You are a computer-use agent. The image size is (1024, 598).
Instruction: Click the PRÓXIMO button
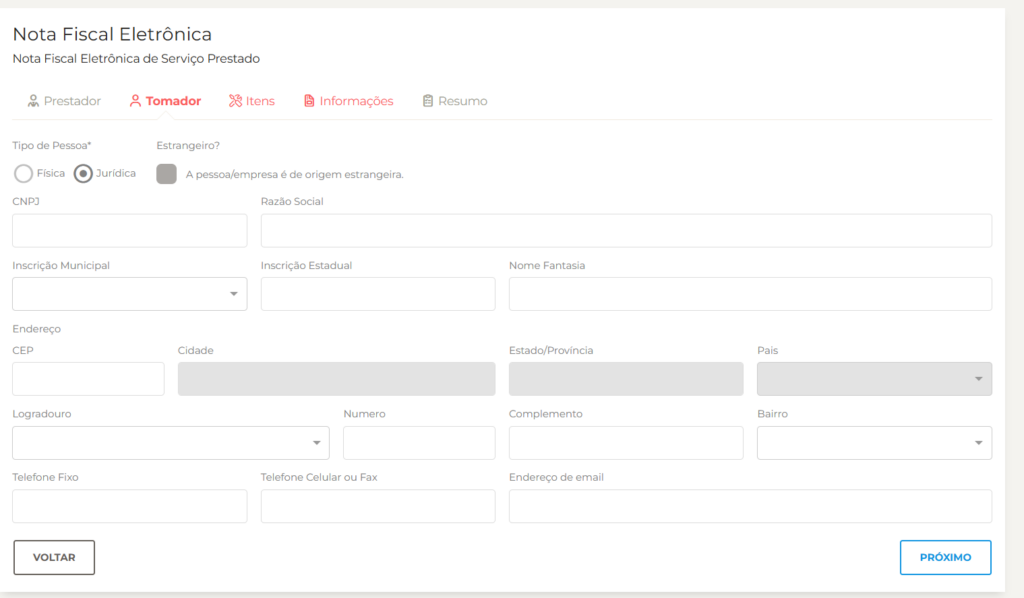pyautogui.click(x=945, y=557)
